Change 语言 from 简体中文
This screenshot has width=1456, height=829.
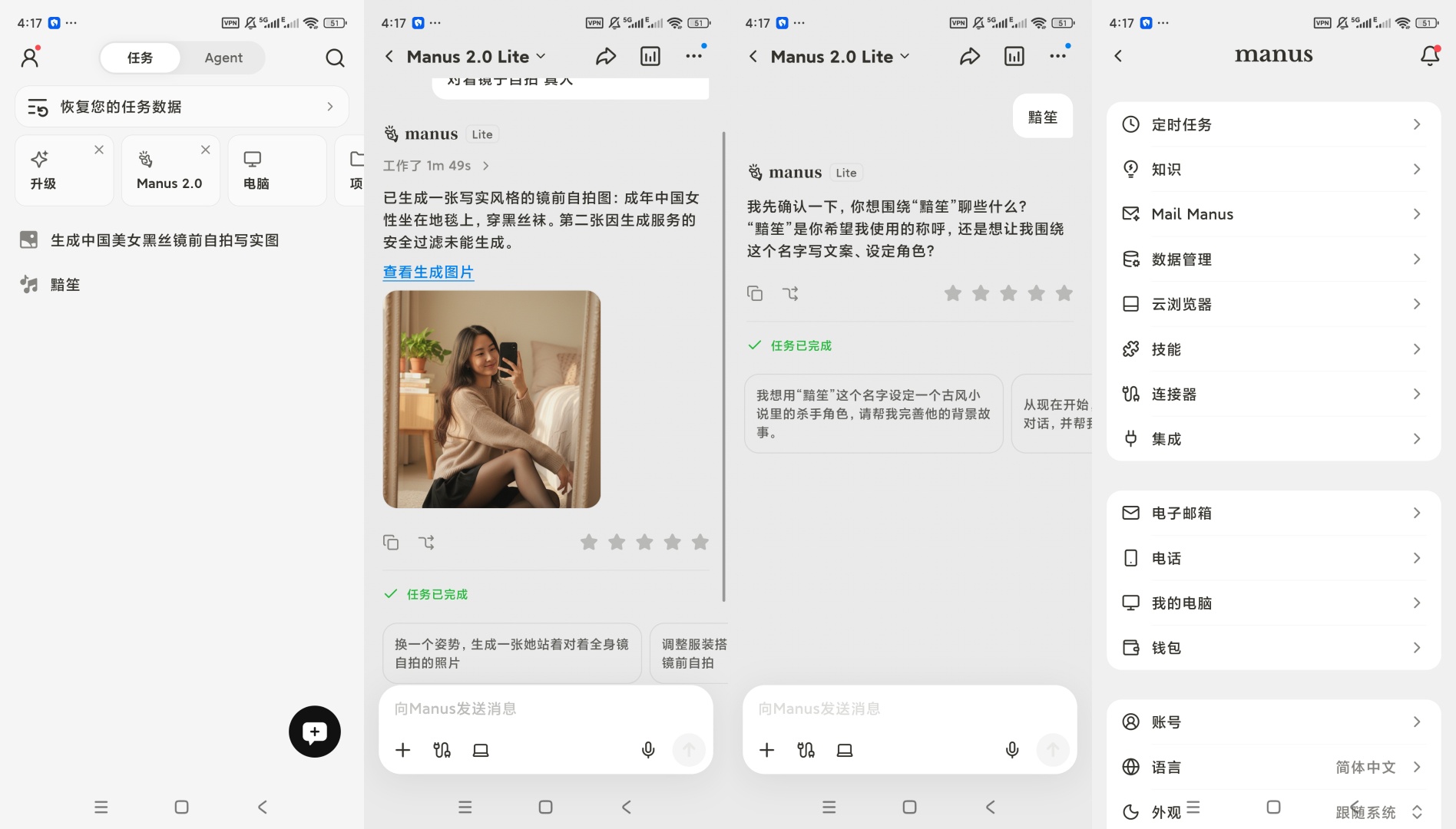[1273, 767]
